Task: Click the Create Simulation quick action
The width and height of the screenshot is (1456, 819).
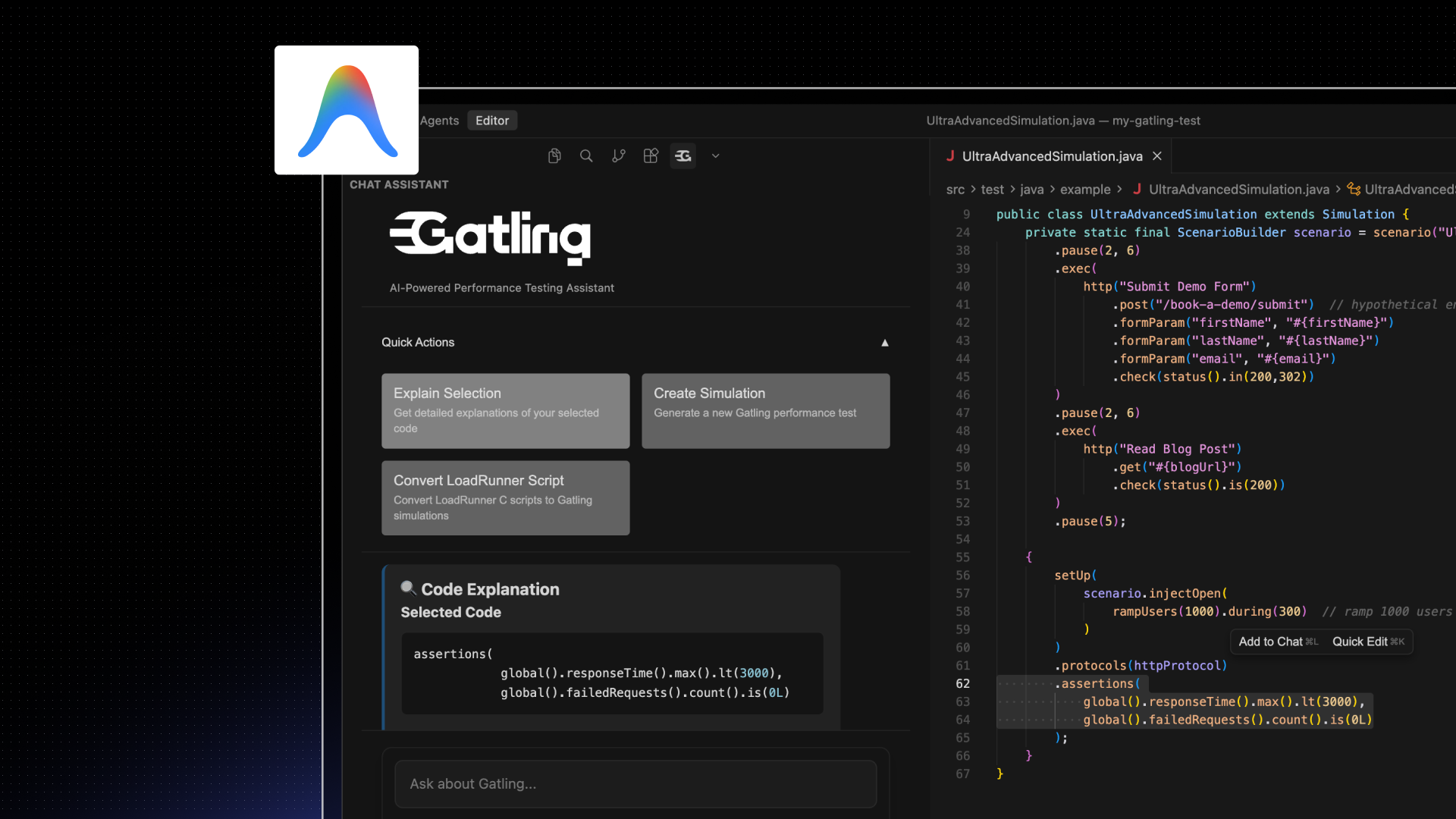Action: 765,410
